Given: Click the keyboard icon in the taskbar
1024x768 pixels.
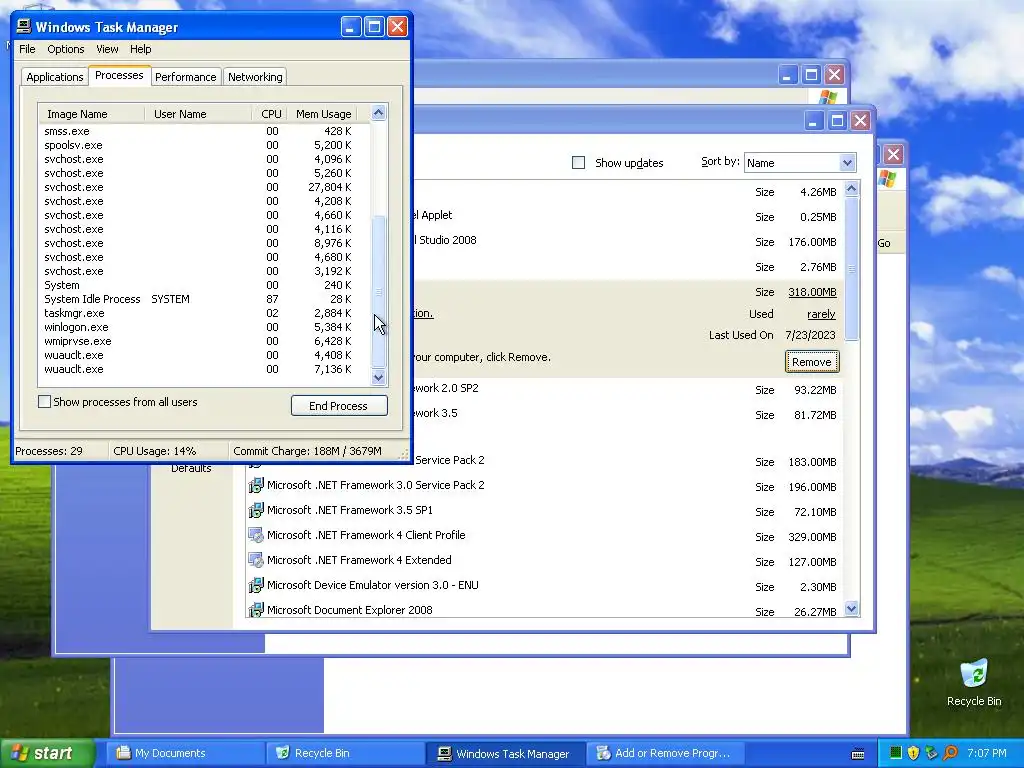Looking at the screenshot, I should coord(858,754).
